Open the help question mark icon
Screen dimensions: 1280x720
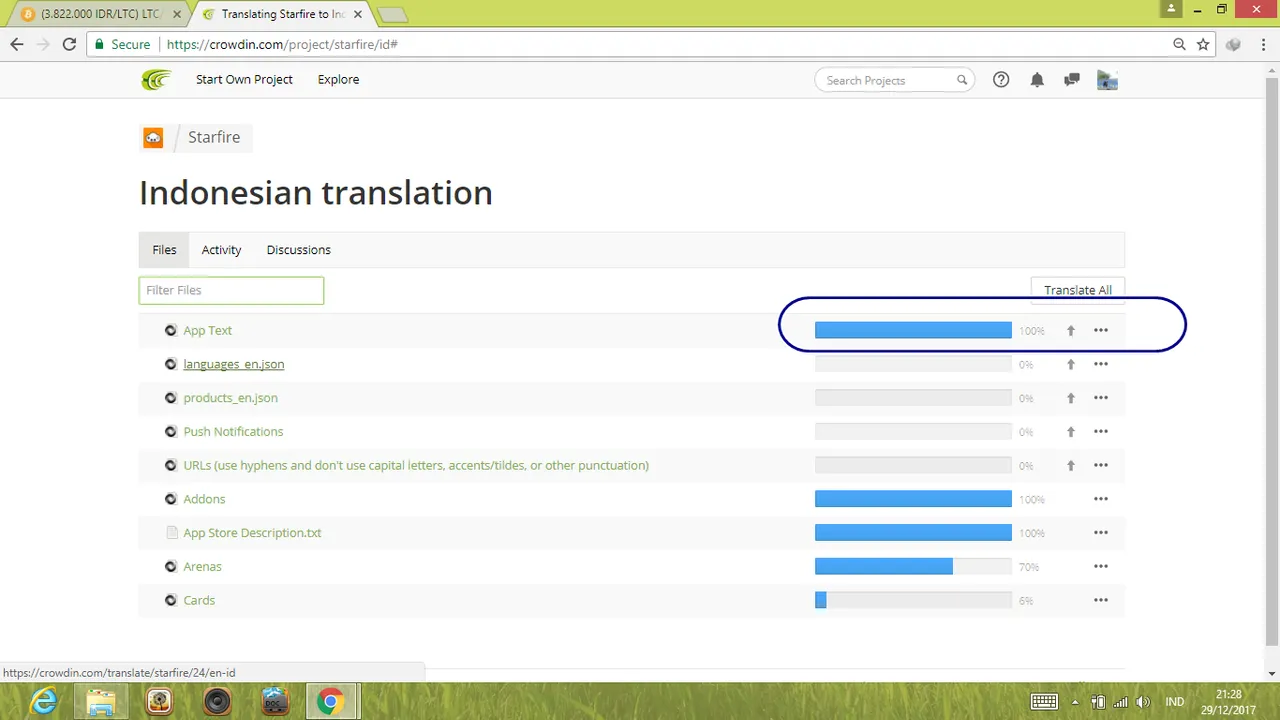[x=1001, y=80]
